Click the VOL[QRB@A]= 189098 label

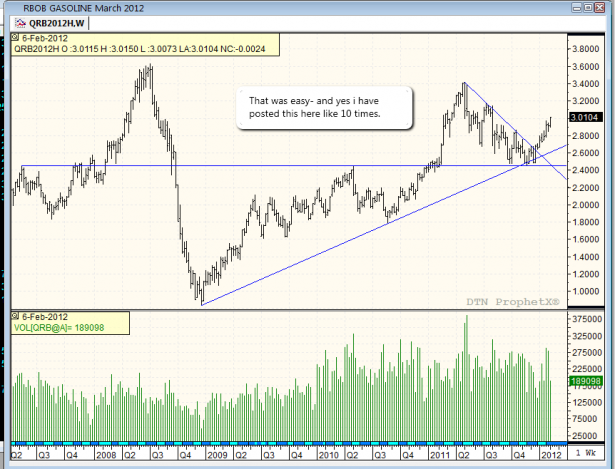tap(59, 327)
